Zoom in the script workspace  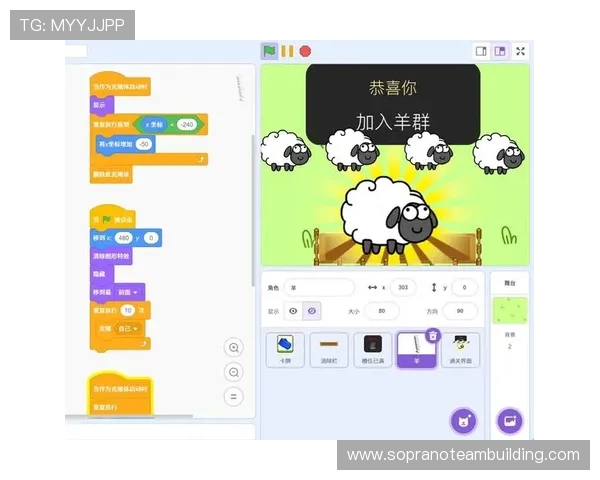click(233, 348)
